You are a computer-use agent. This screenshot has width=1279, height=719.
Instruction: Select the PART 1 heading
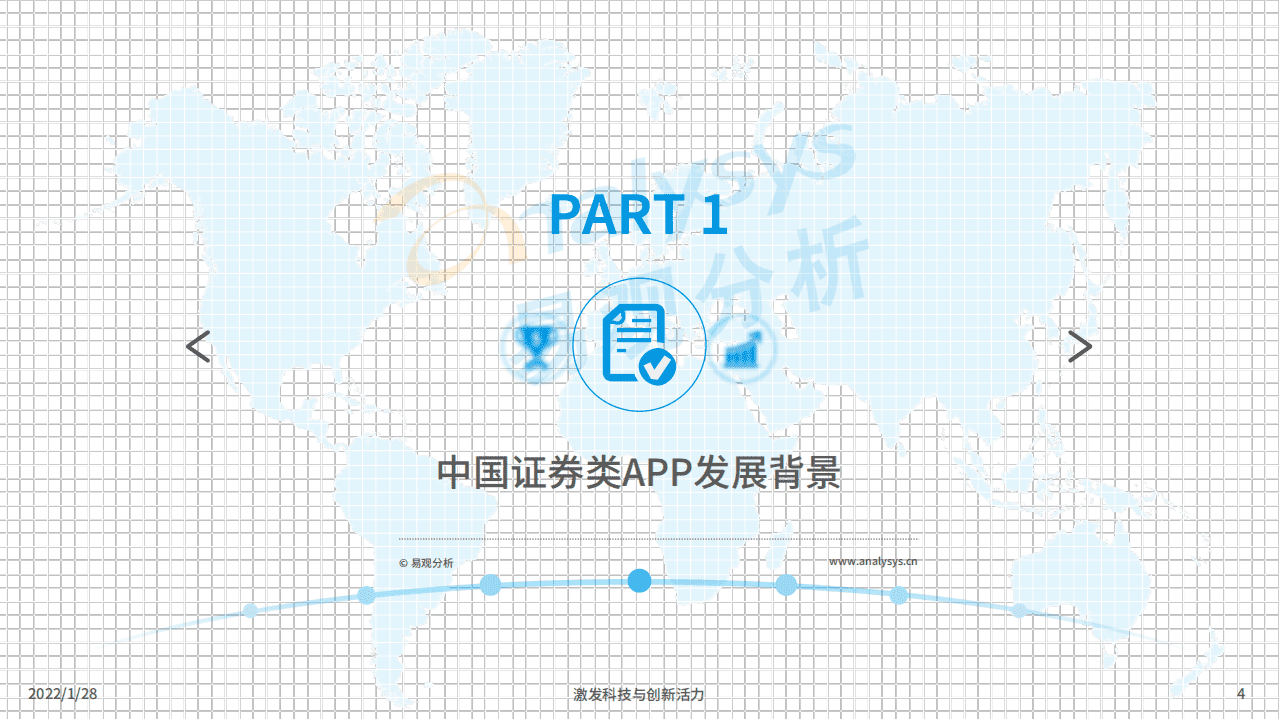point(640,216)
